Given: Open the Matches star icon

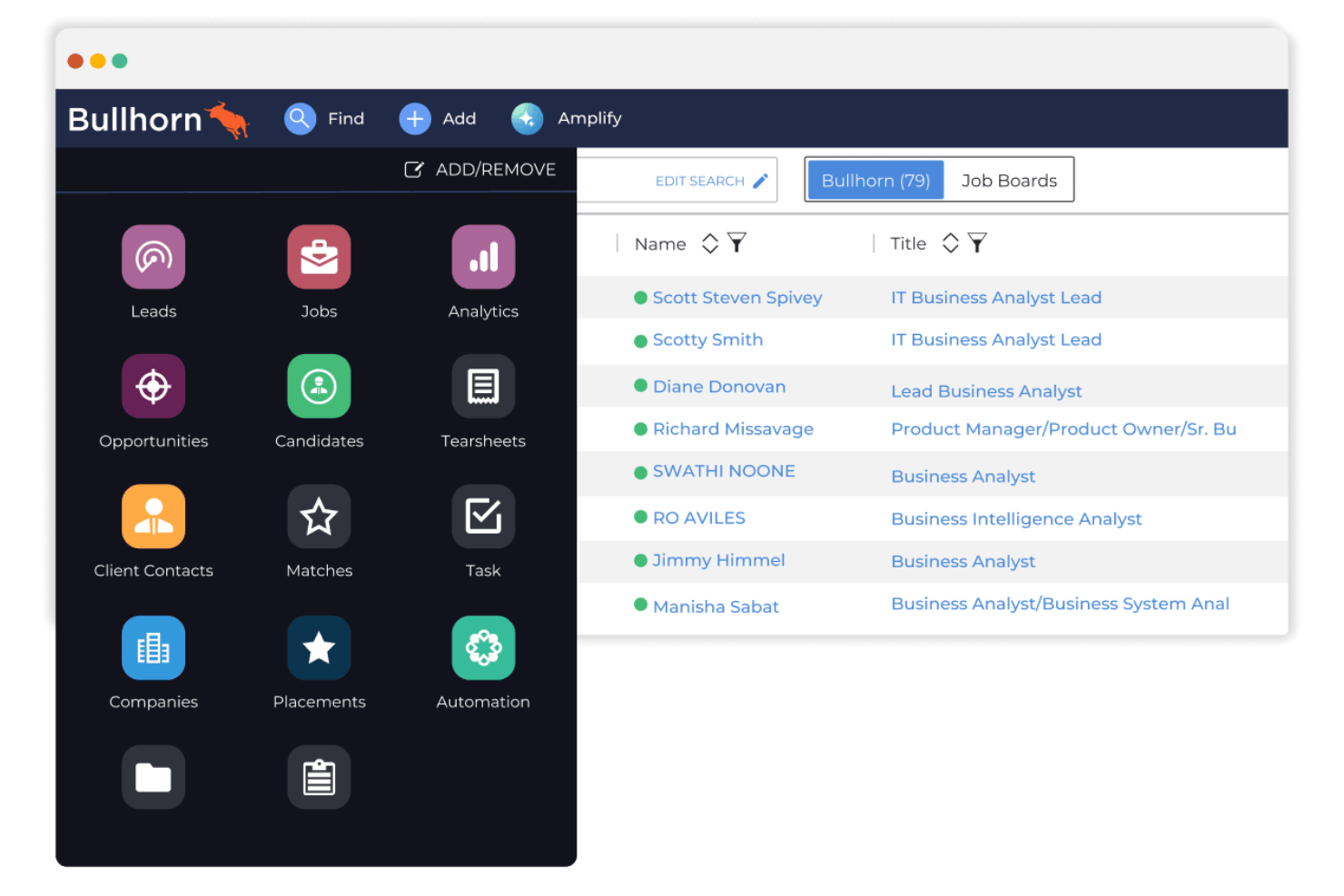Looking at the screenshot, I should [319, 517].
